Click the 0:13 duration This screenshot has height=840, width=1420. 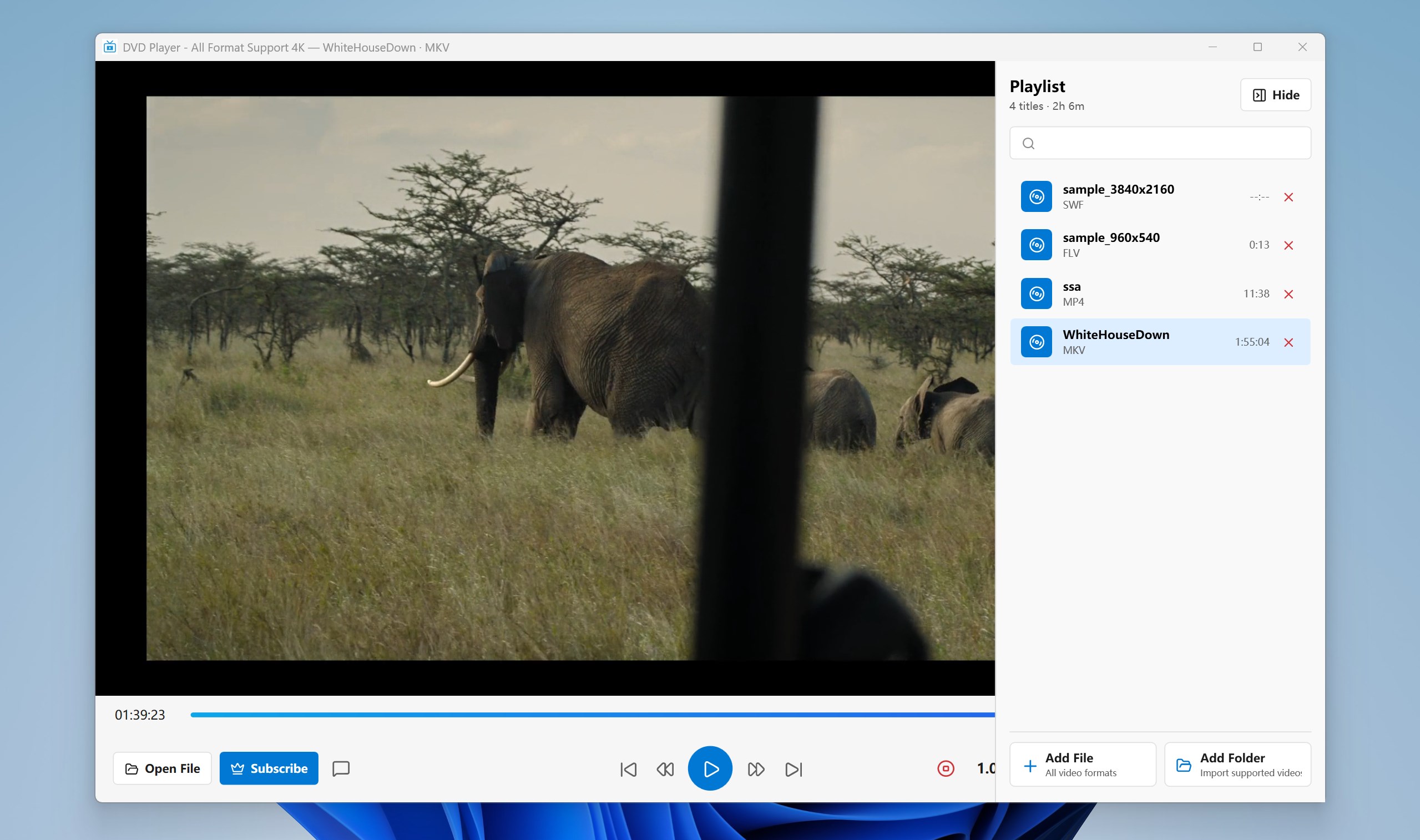(1259, 245)
